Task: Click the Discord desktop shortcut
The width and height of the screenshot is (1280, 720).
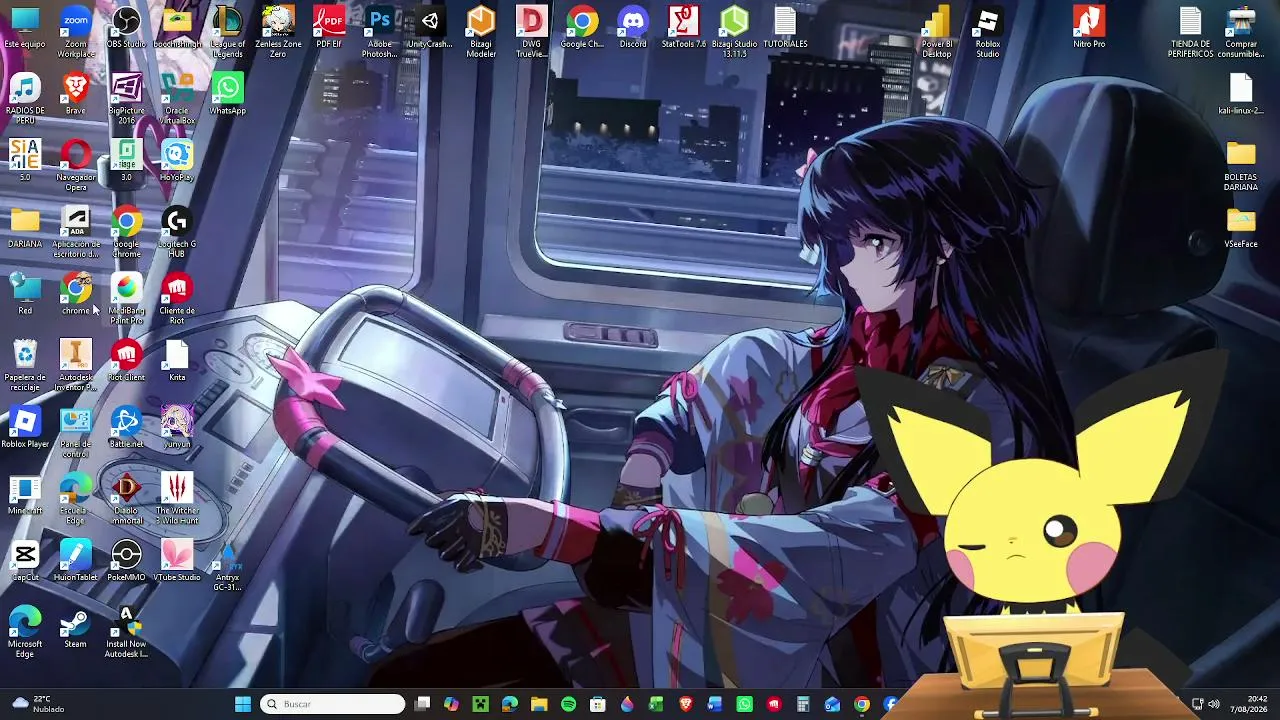Action: tap(633, 28)
